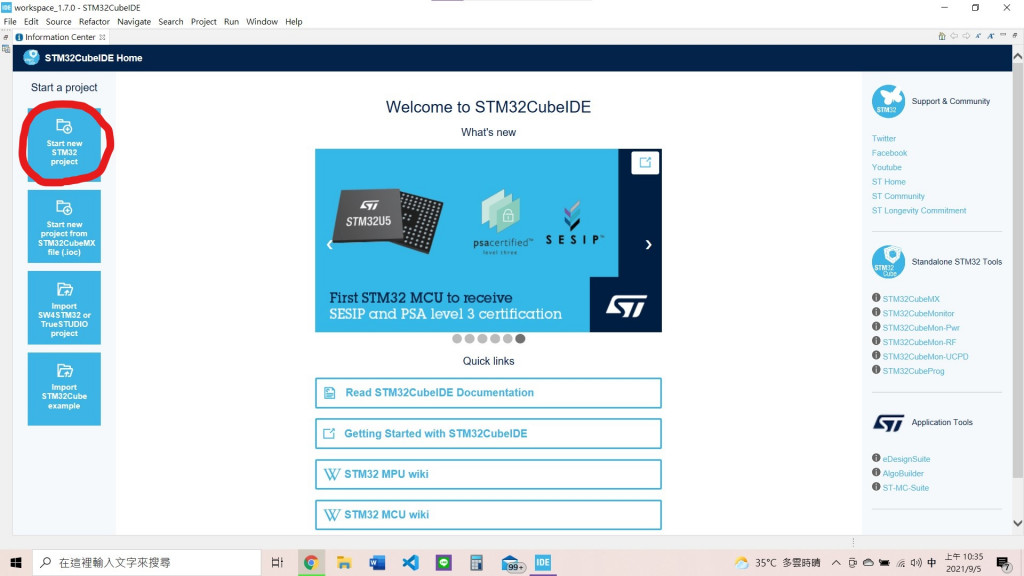Open the ST-MC-Suite link

coord(906,488)
